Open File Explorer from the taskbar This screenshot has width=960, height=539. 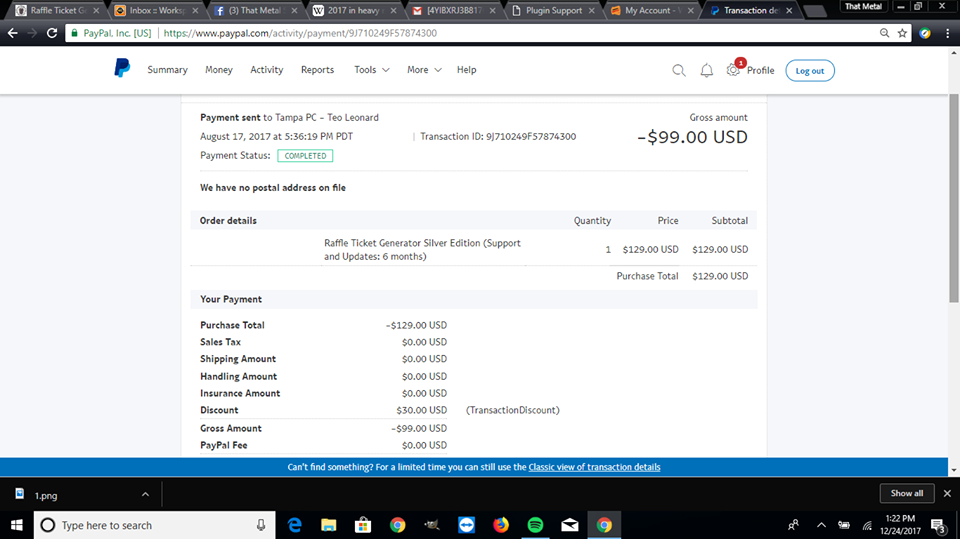click(x=328, y=525)
